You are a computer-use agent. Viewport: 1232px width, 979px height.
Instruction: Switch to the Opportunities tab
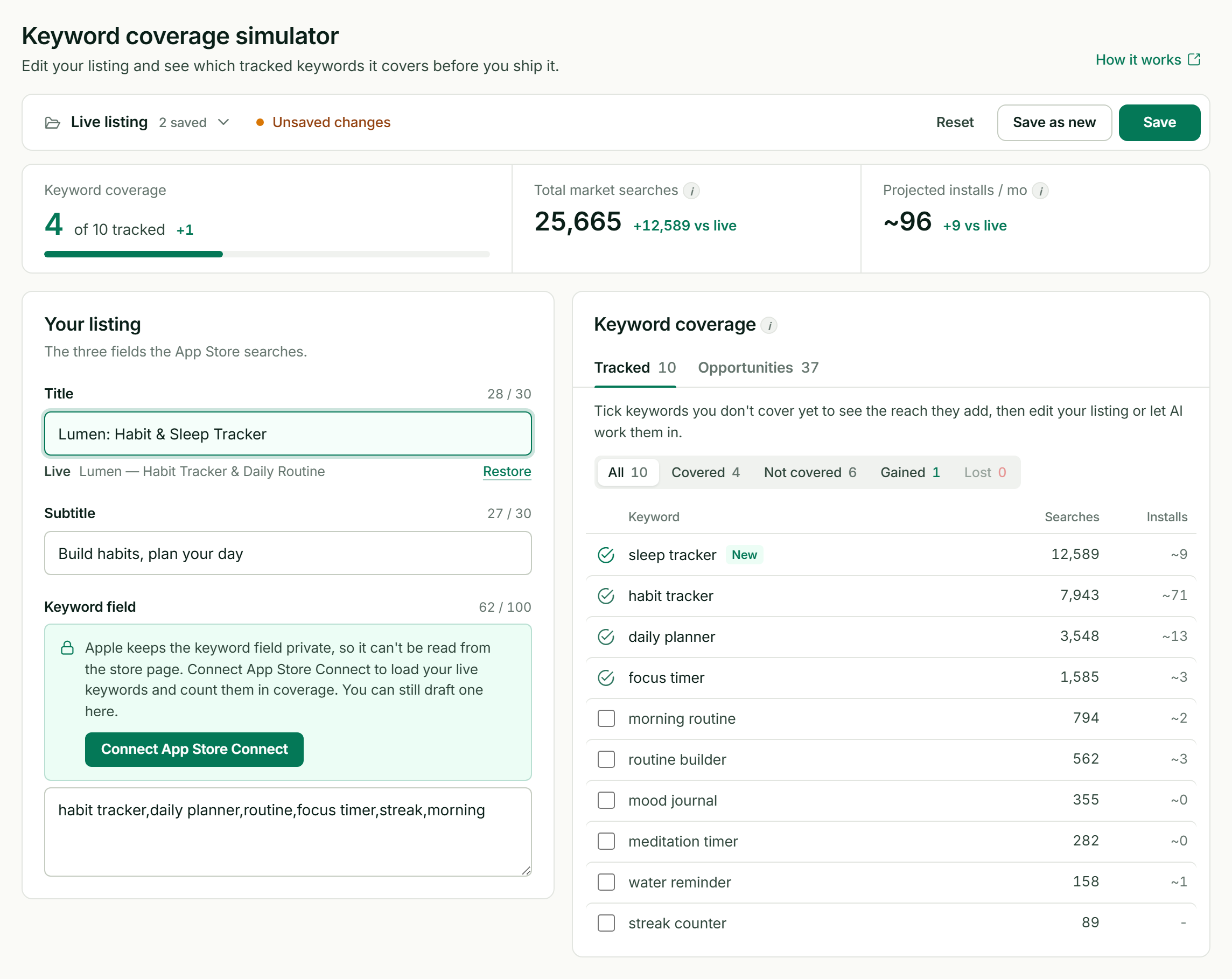point(758,367)
